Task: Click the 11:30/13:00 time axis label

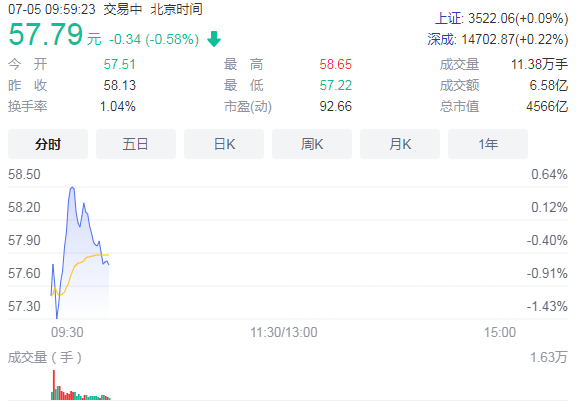Action: (x=284, y=332)
